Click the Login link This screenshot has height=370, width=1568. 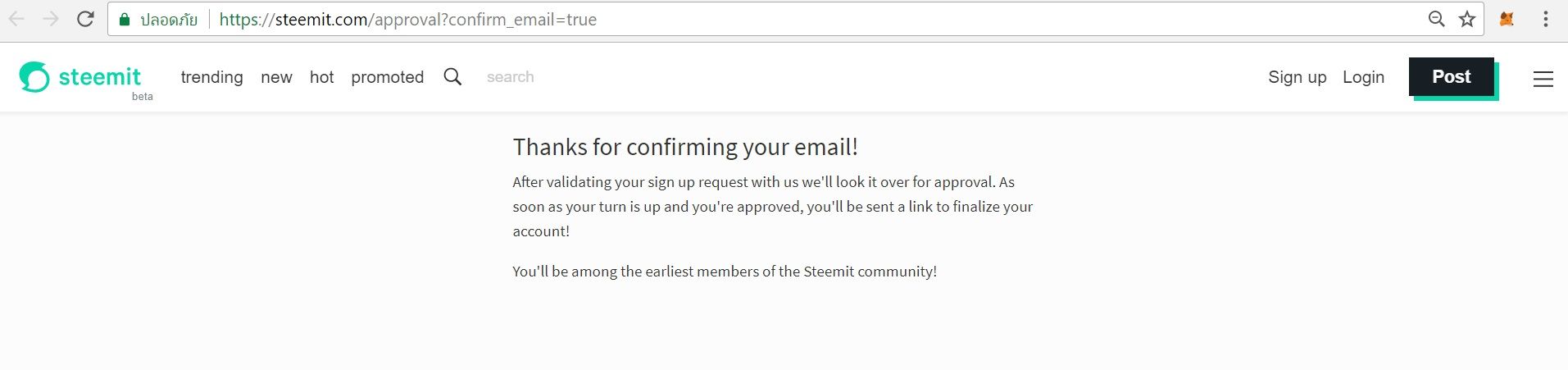pos(1363,77)
